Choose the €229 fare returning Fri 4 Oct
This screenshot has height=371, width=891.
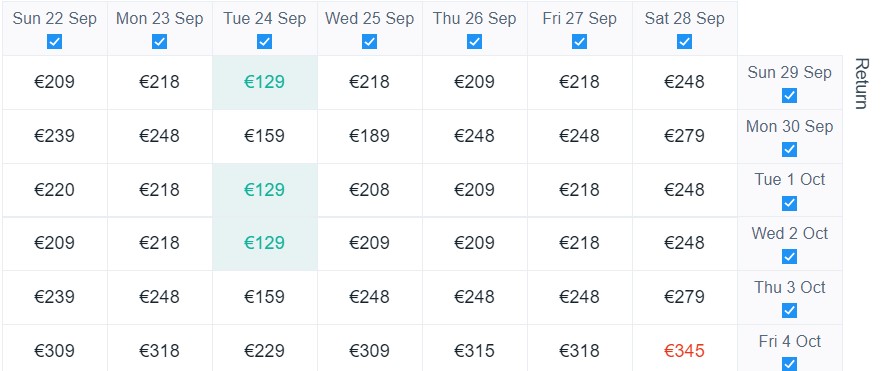tap(264, 351)
